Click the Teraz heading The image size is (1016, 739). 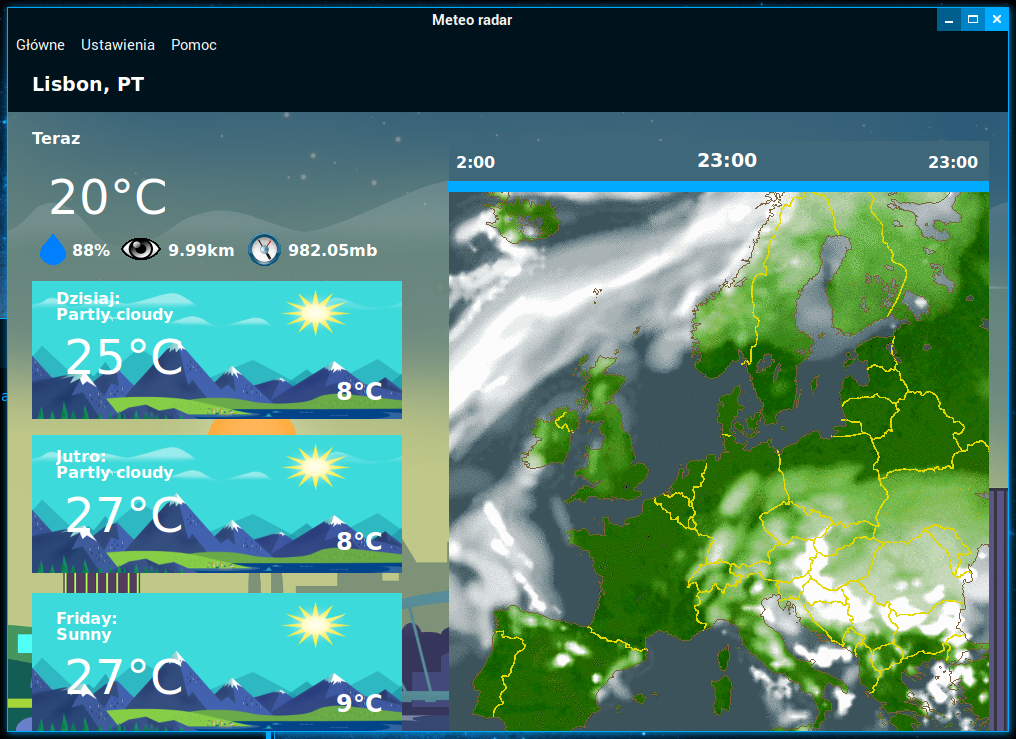[x=56, y=139]
